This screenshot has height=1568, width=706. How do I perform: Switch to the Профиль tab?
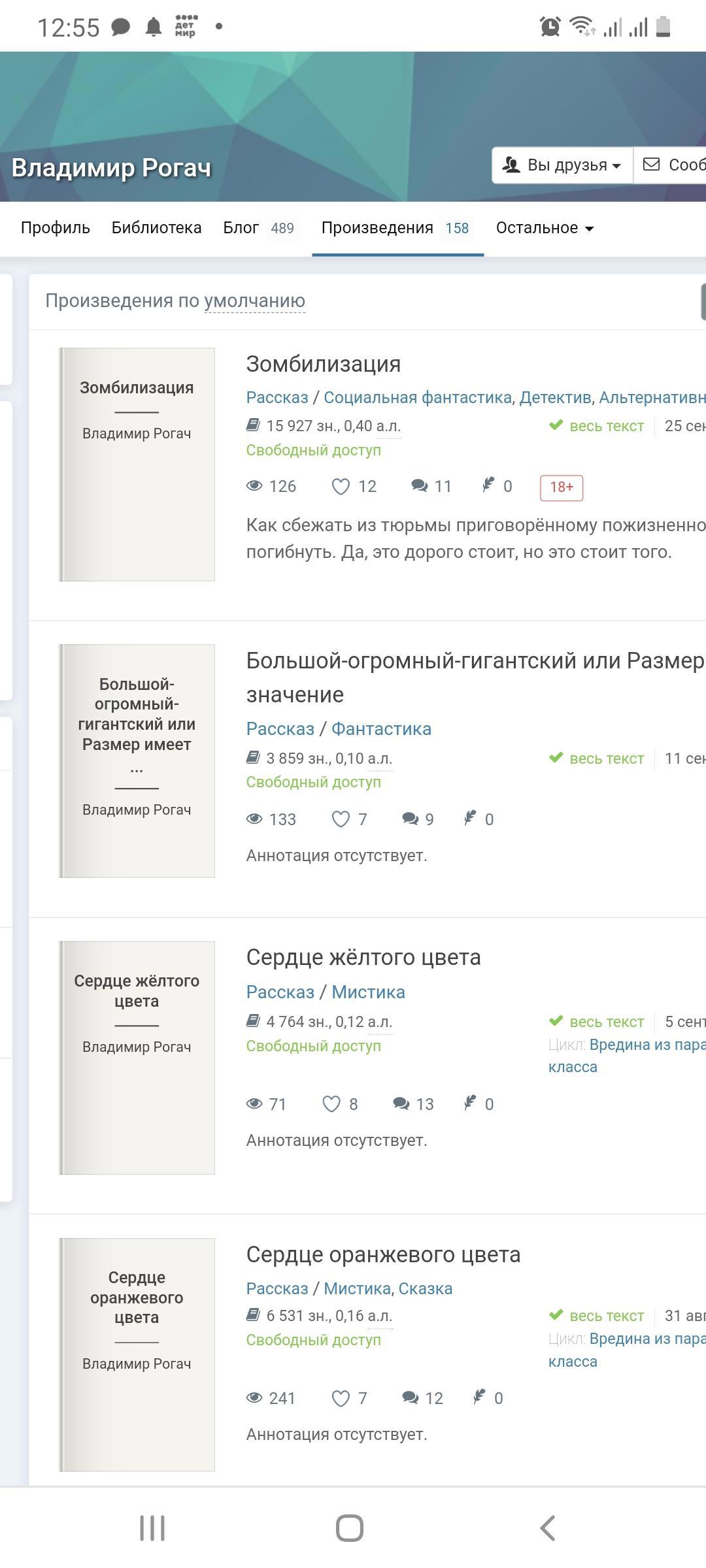(x=56, y=228)
